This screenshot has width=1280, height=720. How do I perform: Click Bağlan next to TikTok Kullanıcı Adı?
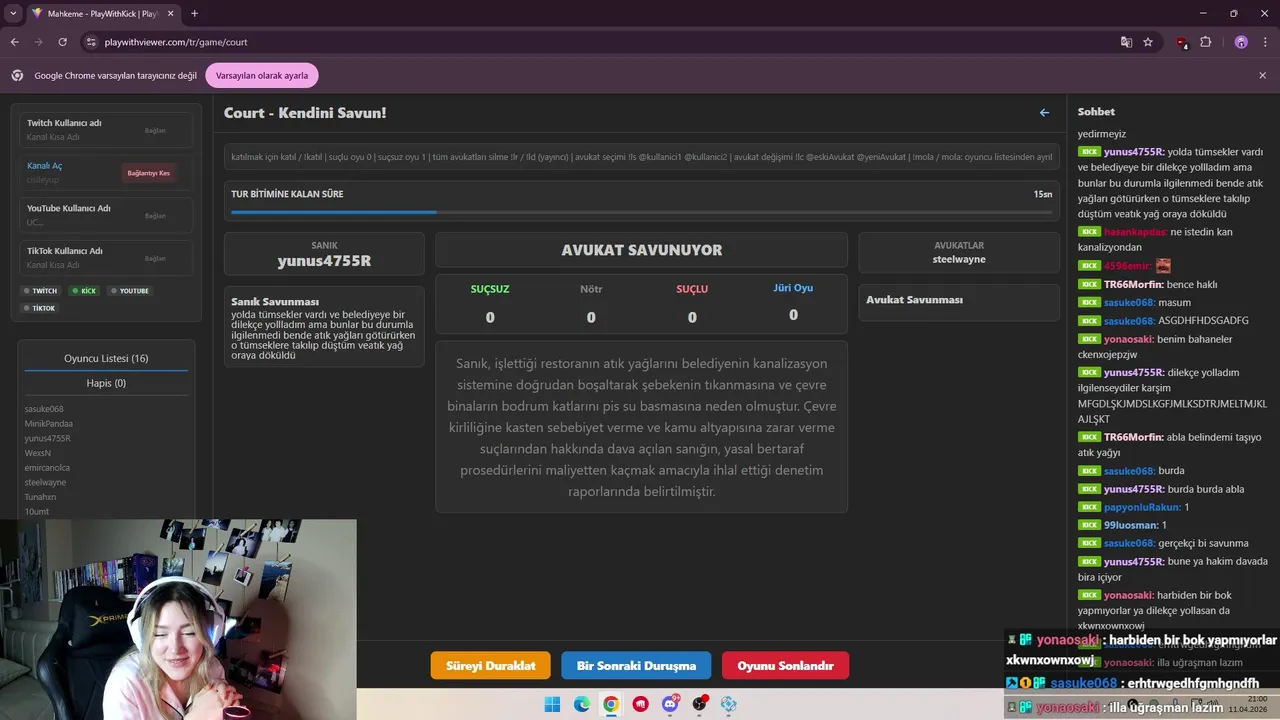click(155, 258)
